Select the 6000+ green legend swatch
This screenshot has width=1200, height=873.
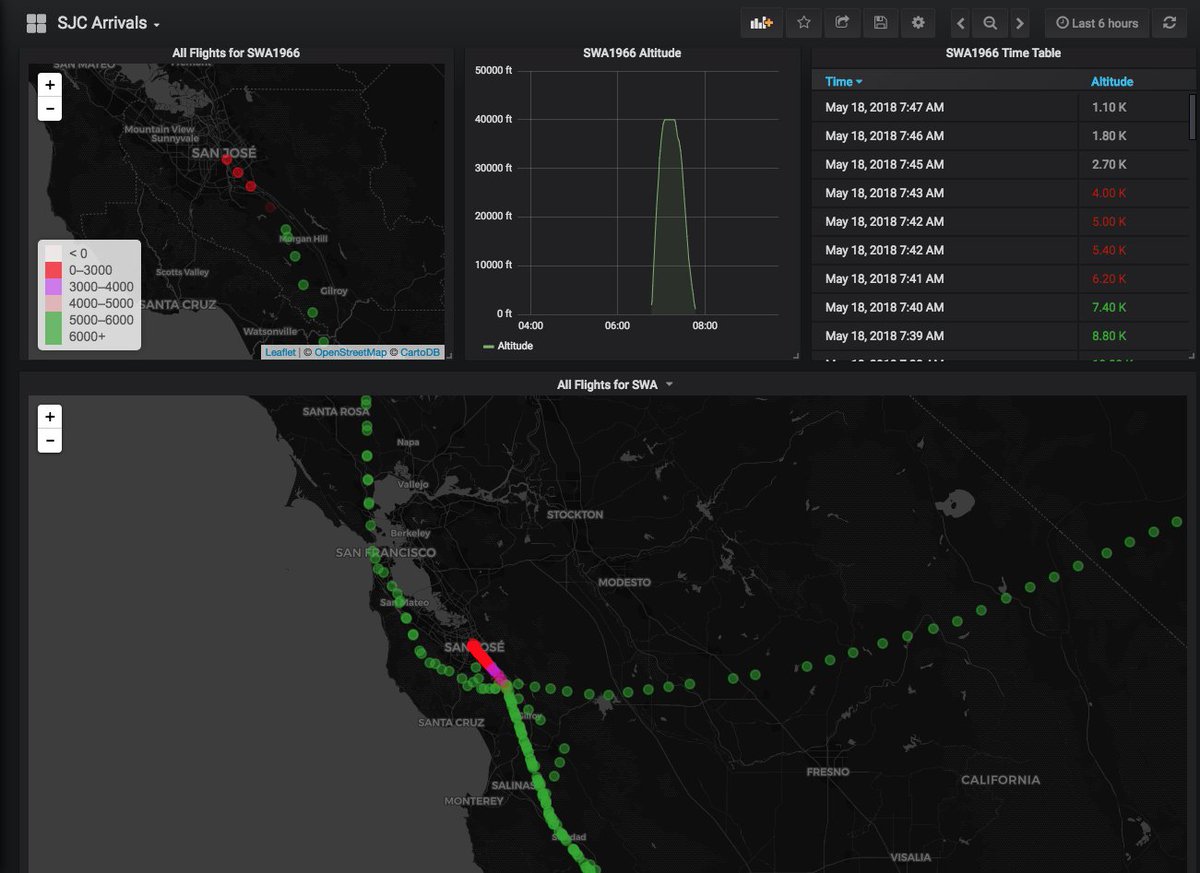(54, 337)
